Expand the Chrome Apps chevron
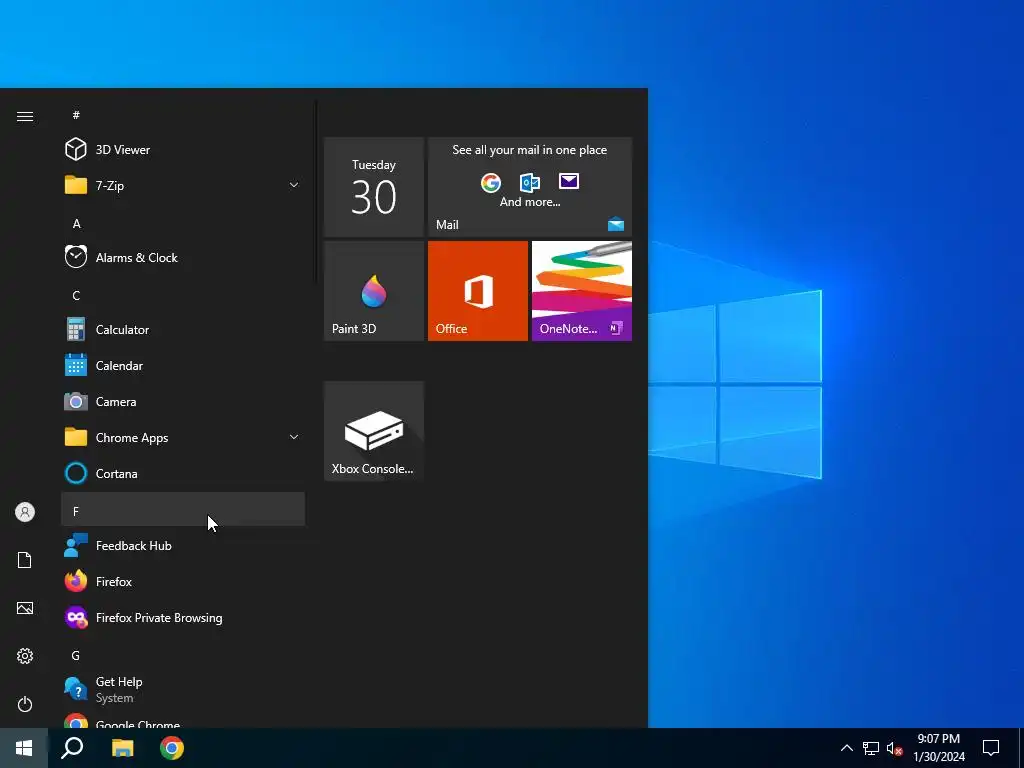Viewport: 1024px width, 768px height. 294,438
